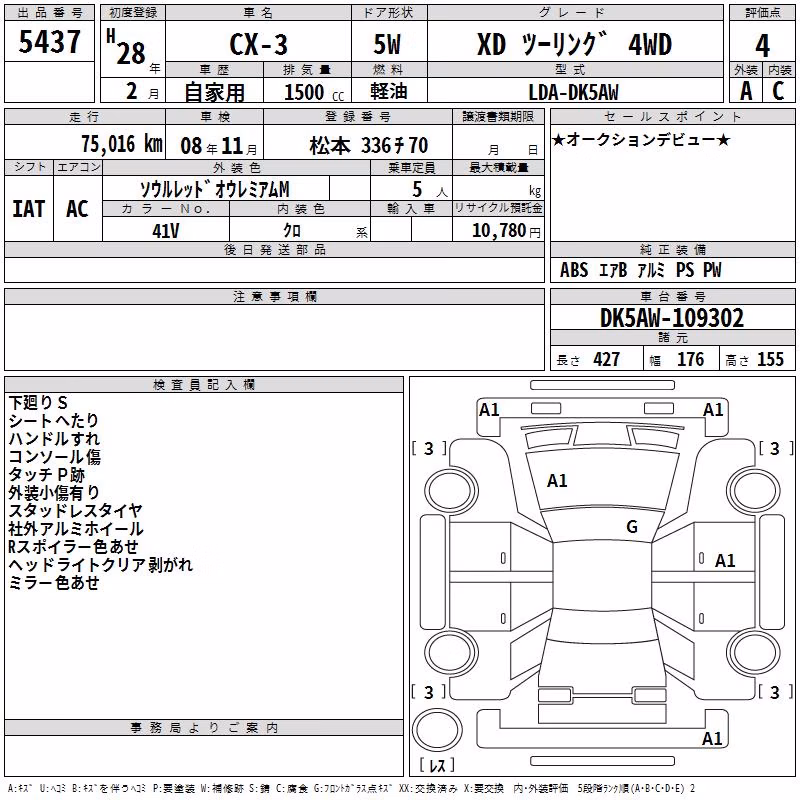This screenshot has width=800, height=800.
Task: Click inspector note ヘッドライトクリア剥がれ
Action: pos(101,564)
